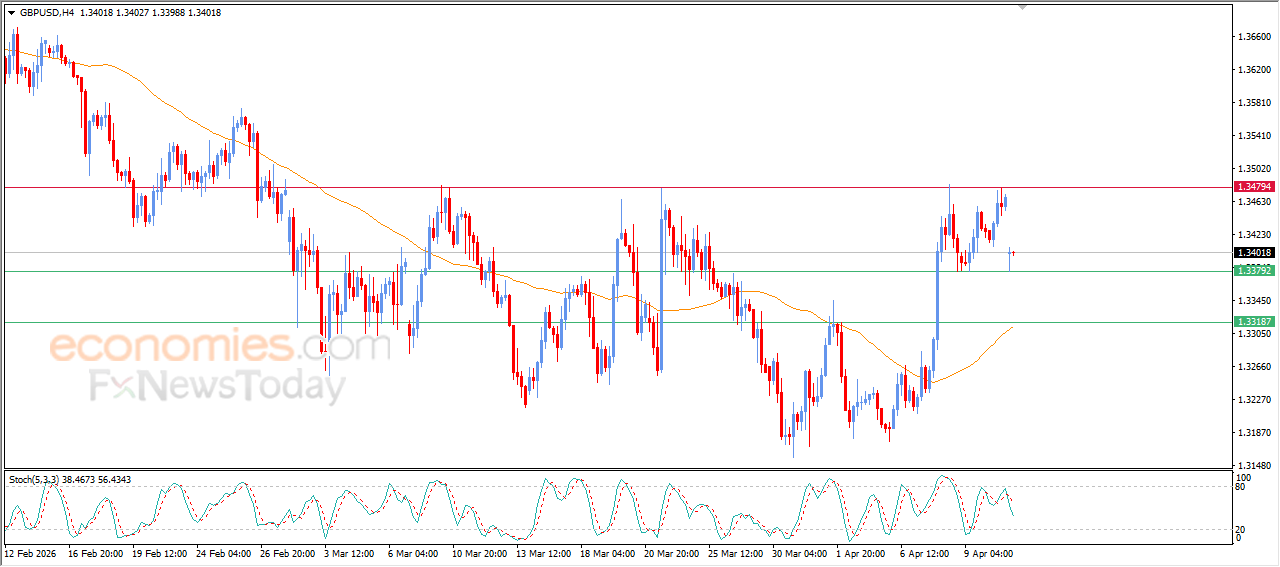Image resolution: width=1280 pixels, height=567 pixels.
Task: Click the FxNewsToday watermark logo
Action: (x=218, y=385)
